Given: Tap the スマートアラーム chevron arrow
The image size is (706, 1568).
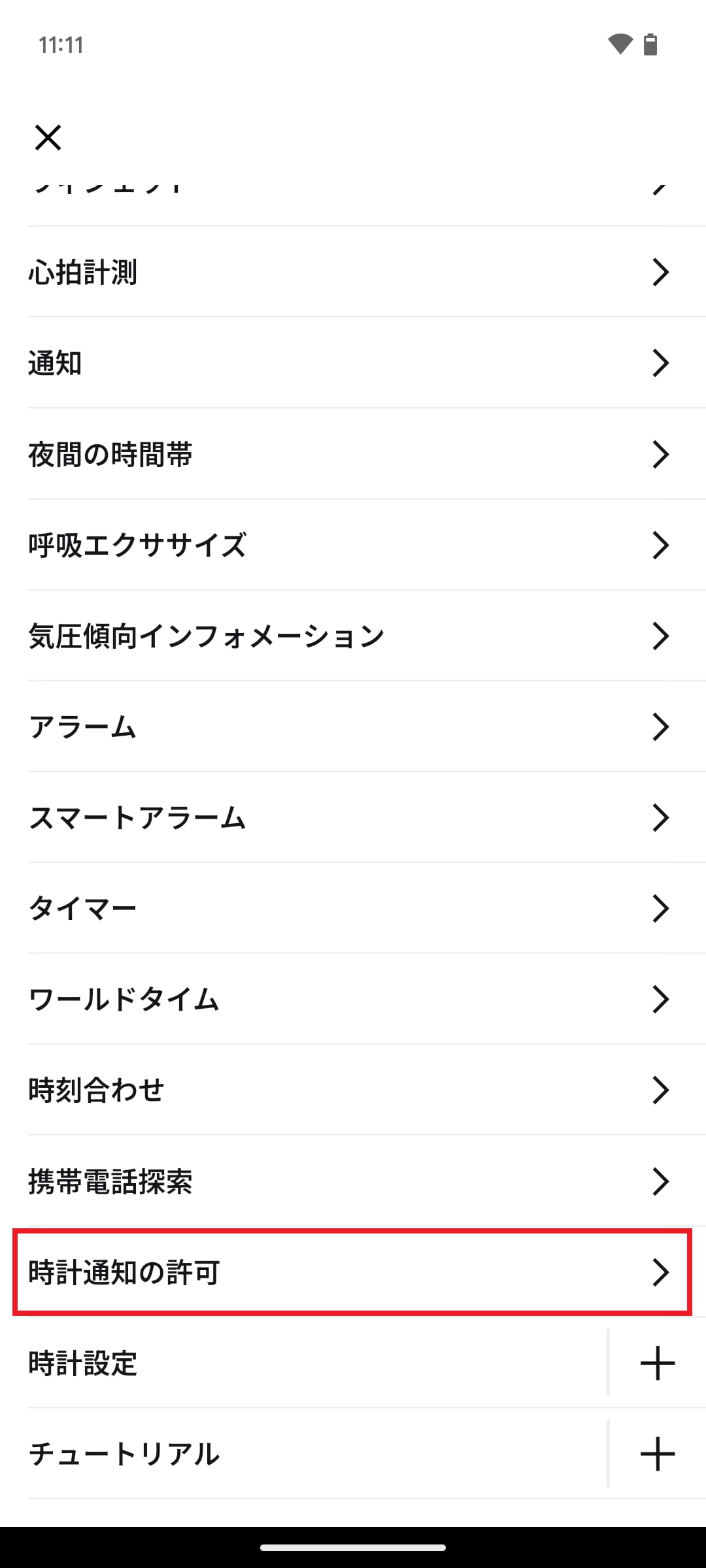Looking at the screenshot, I should 660,817.
